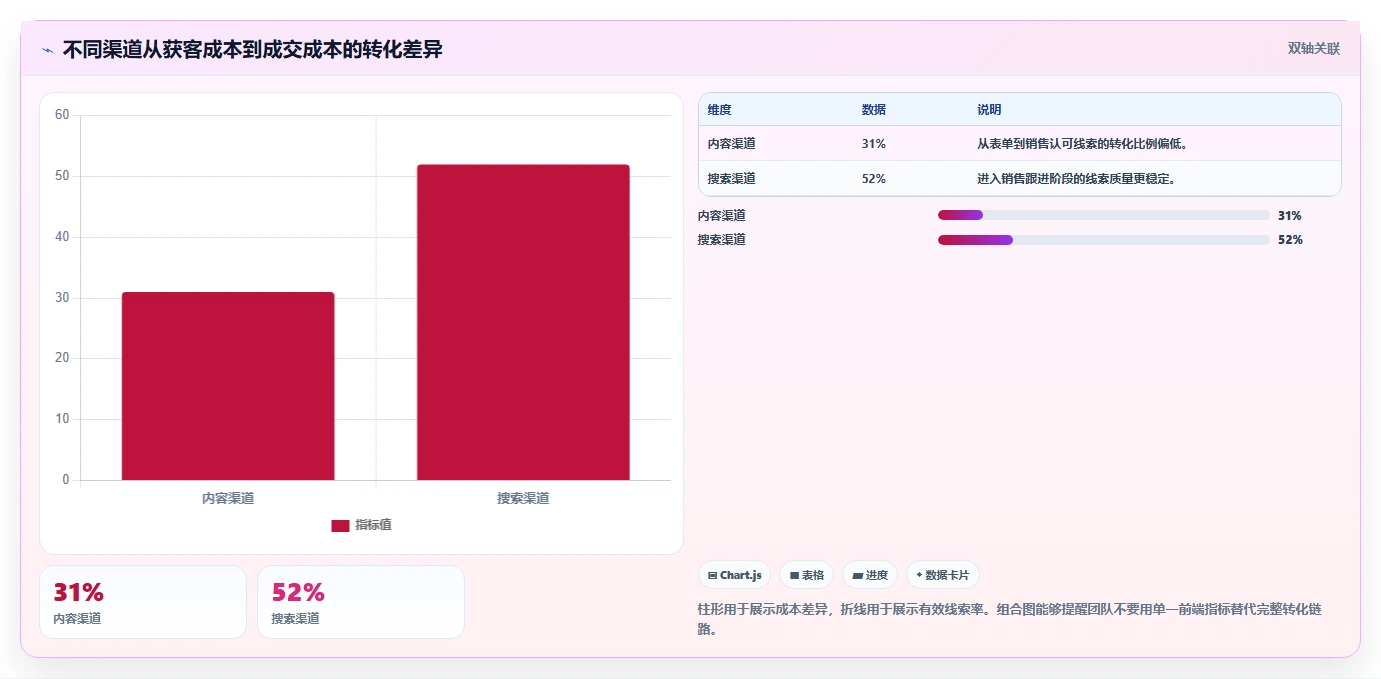
Task: Select the 进度 tag
Action: 870,575
